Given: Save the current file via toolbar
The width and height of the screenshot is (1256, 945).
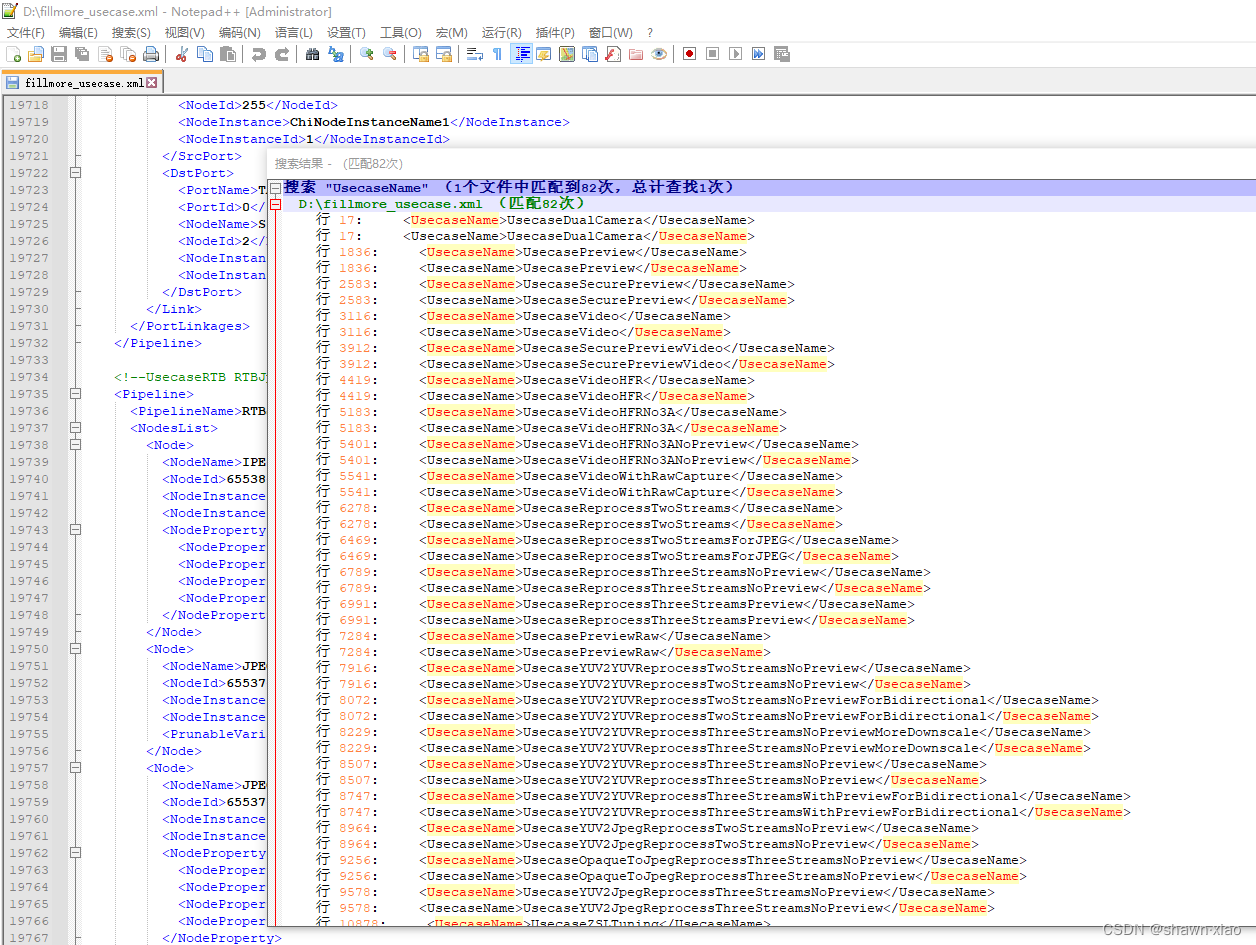Looking at the screenshot, I should [59, 54].
